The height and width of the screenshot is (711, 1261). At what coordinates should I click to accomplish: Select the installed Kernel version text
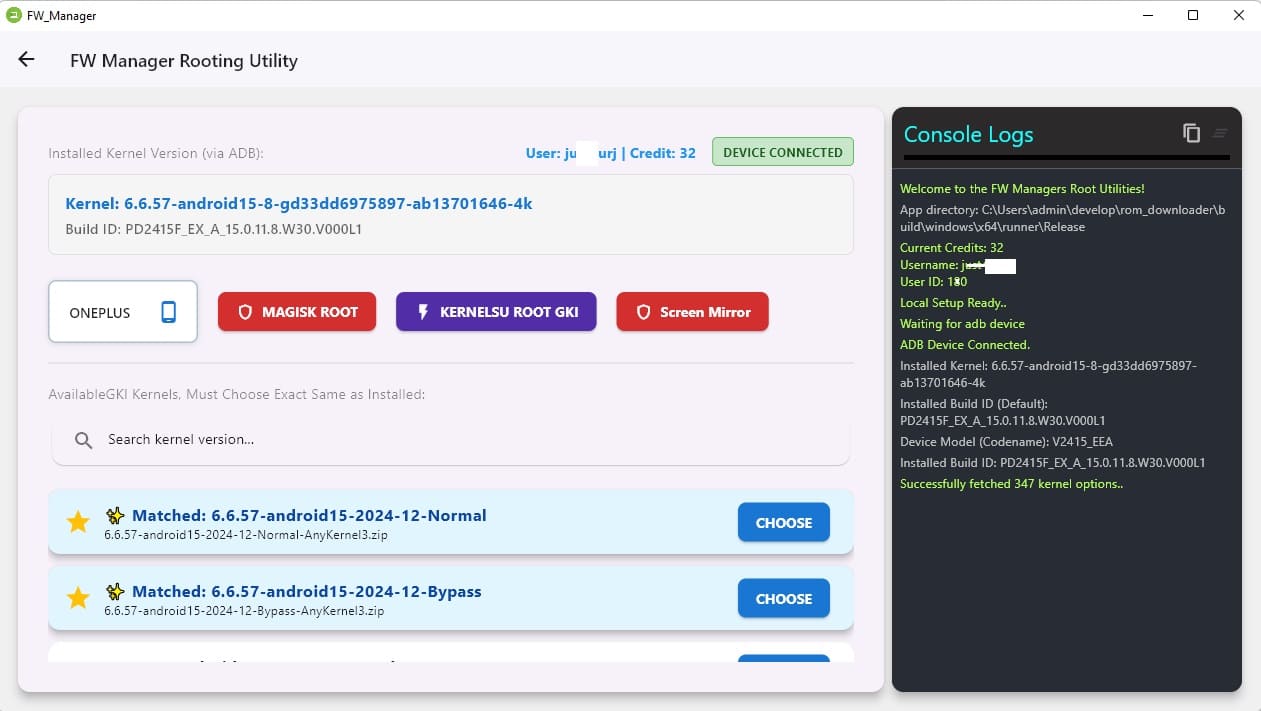(x=298, y=203)
